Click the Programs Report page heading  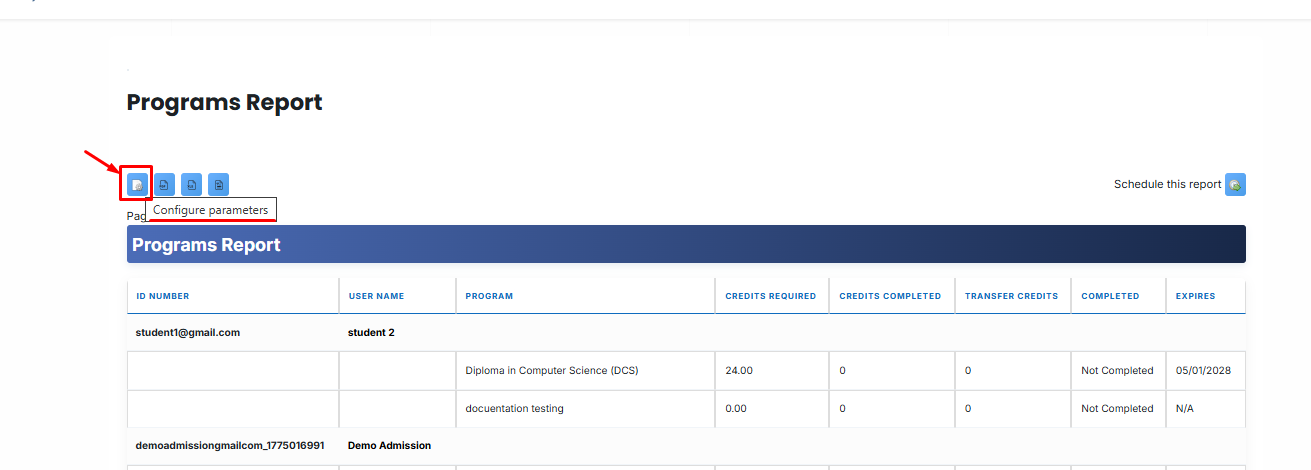tap(224, 102)
